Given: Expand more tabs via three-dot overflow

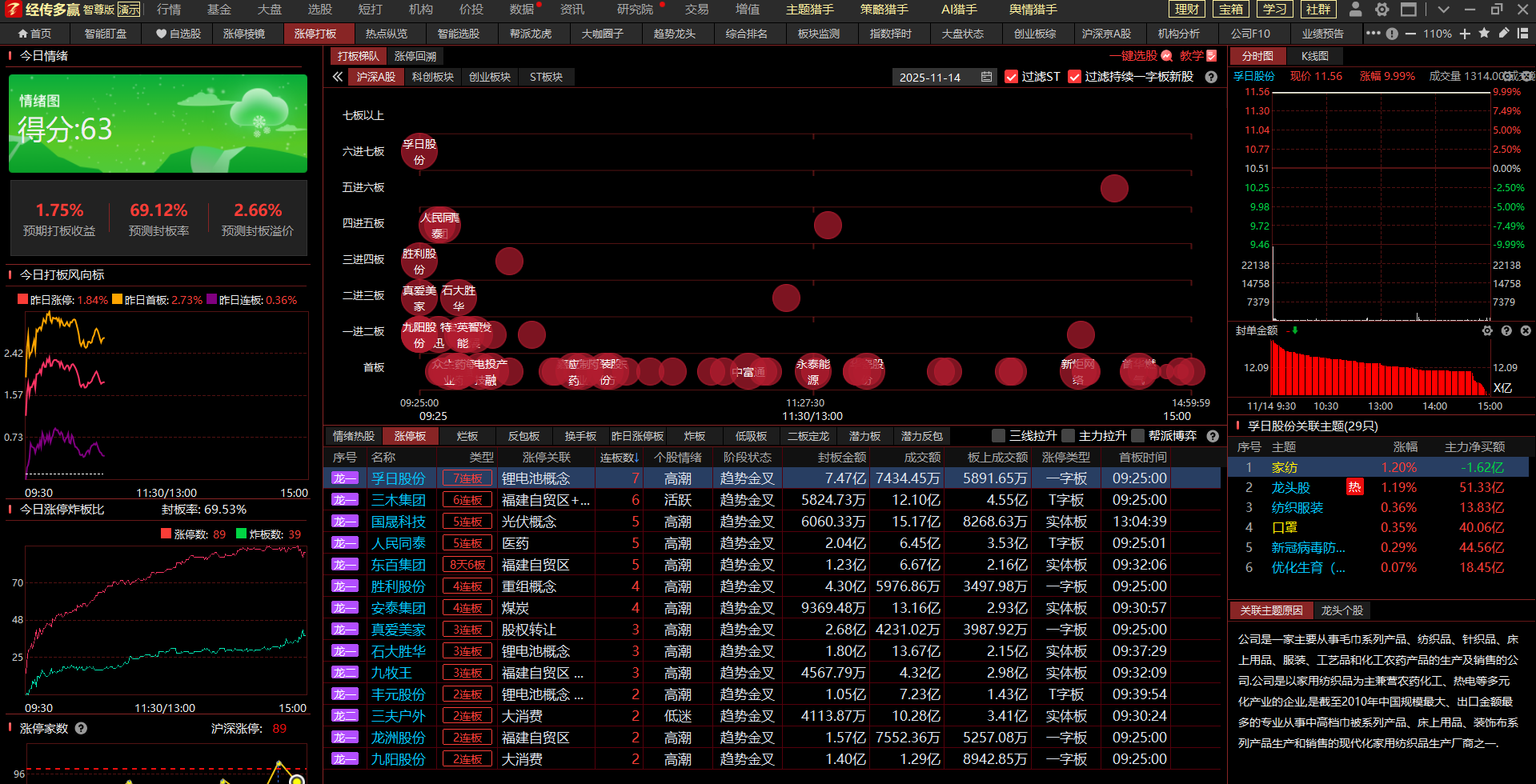Looking at the screenshot, I should click(1373, 34).
